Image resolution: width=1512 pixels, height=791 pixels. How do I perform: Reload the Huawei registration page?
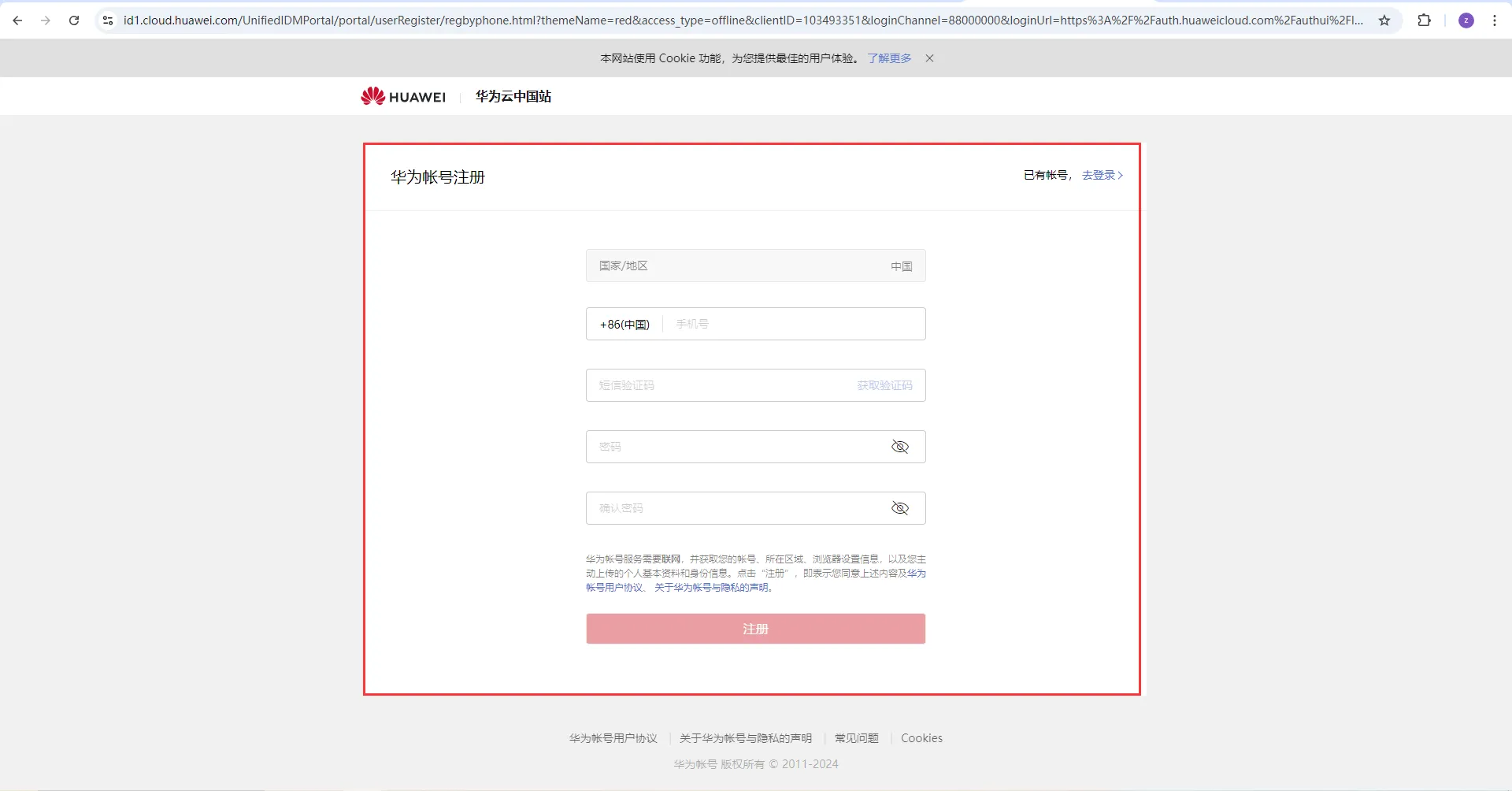tap(74, 20)
